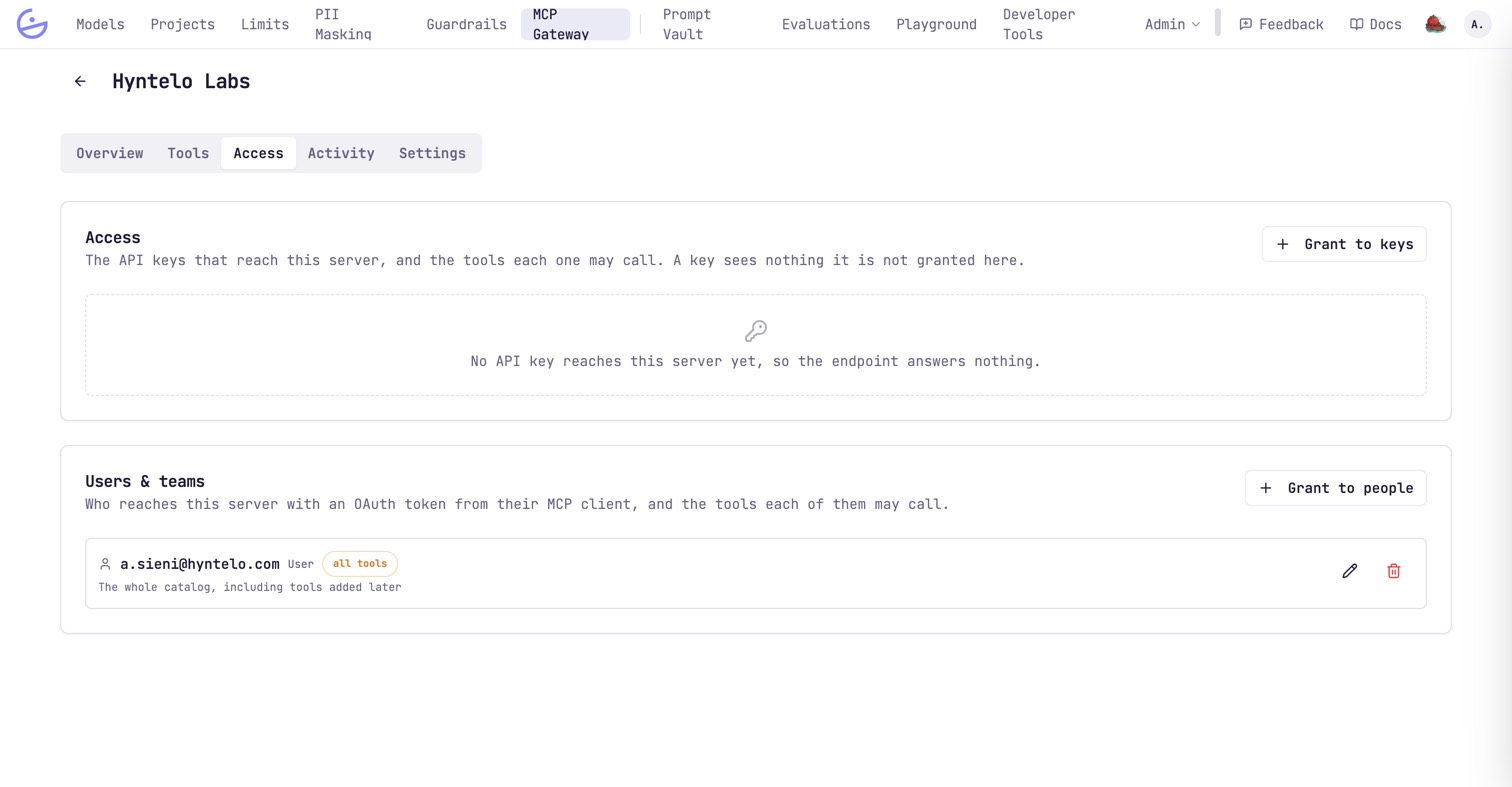Edit access for a.sieni@hyntelo.com

(x=1350, y=571)
